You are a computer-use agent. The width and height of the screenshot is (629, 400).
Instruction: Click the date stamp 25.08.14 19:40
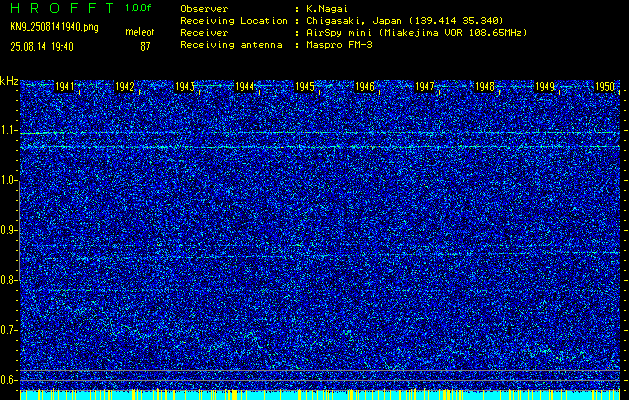point(42,47)
